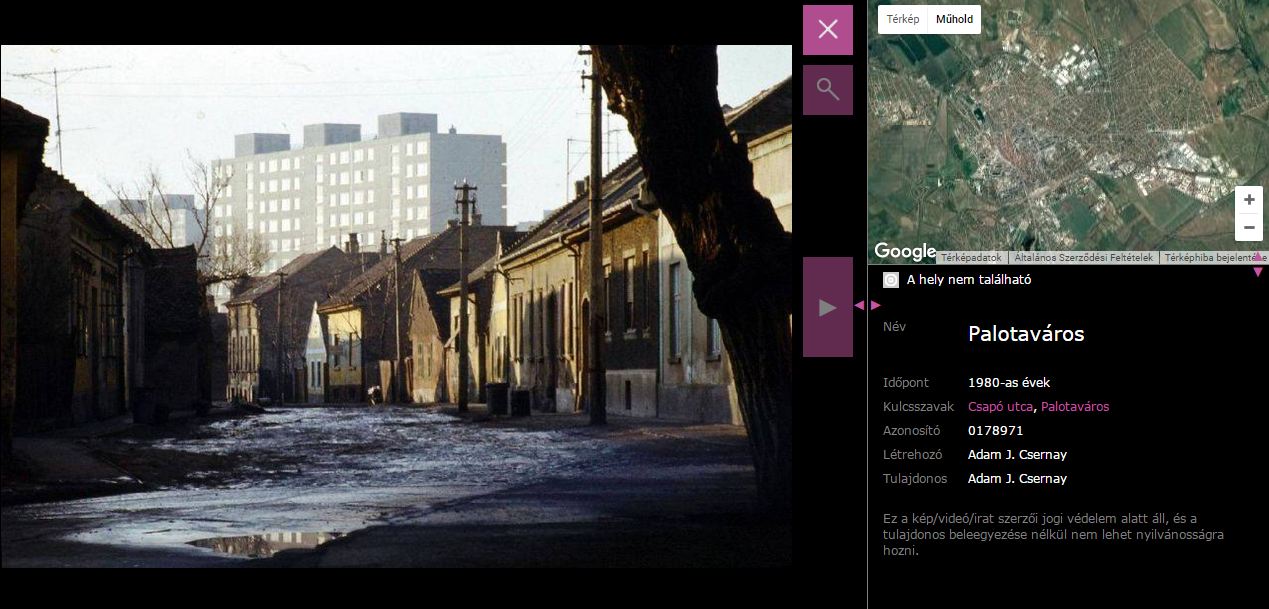This screenshot has width=1269, height=609.
Task: Click the small pink right arrow on the panel divider
Action: click(876, 305)
